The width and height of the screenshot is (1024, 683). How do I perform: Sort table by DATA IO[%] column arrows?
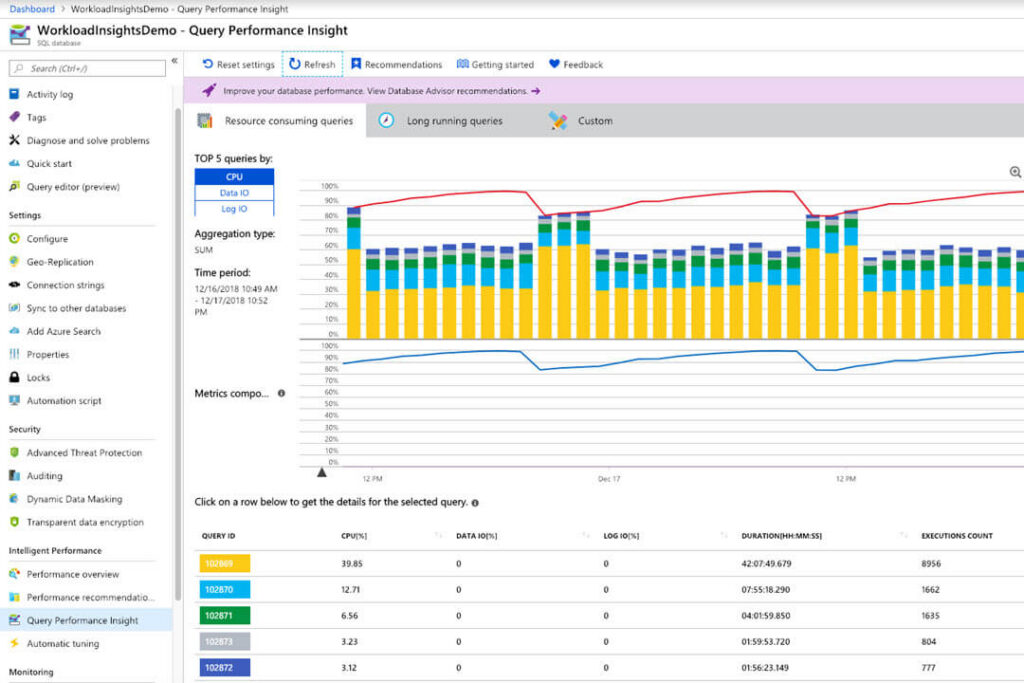(x=585, y=535)
